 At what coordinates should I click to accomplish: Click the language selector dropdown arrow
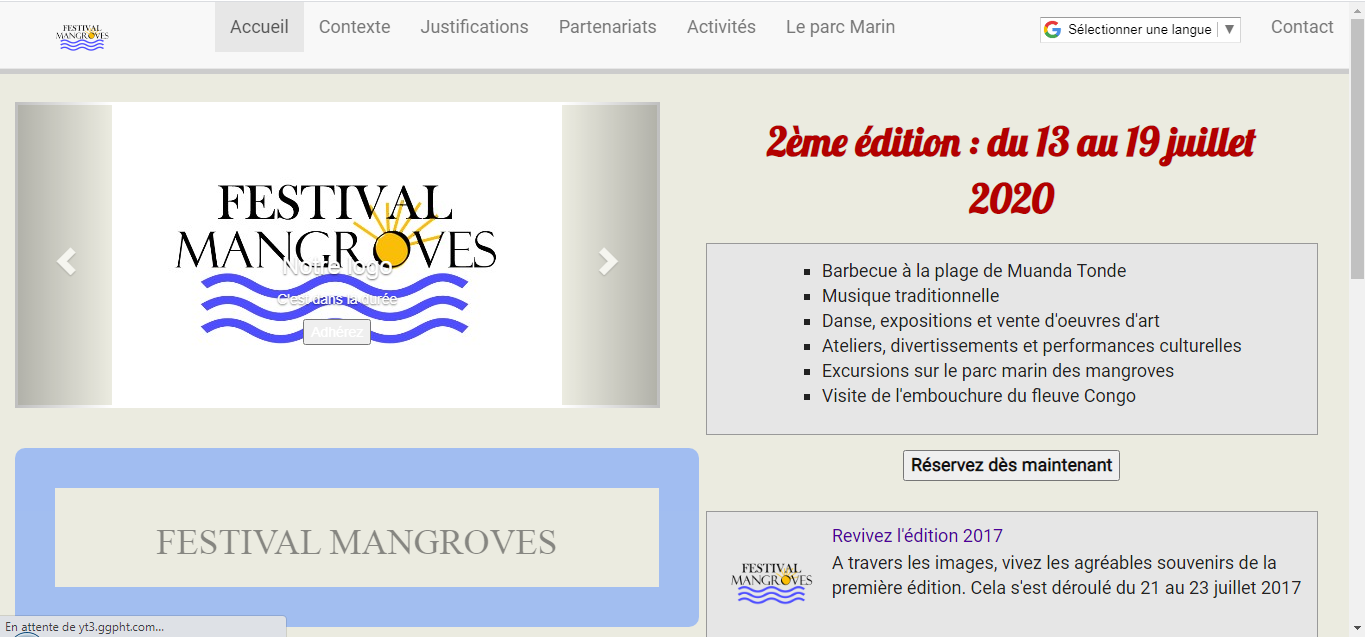coord(1229,30)
